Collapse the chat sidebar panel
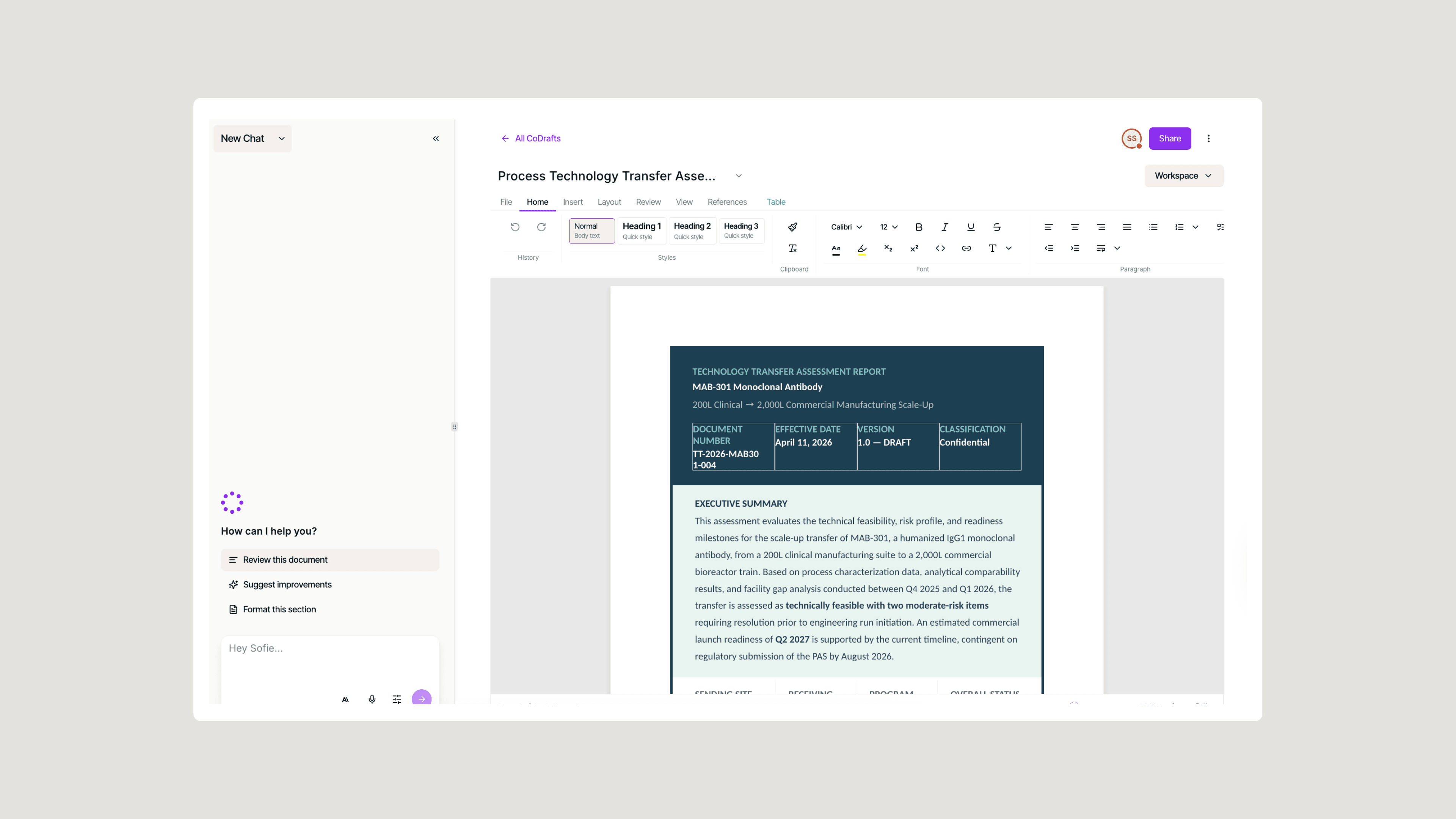This screenshot has width=1456, height=819. 436,138
